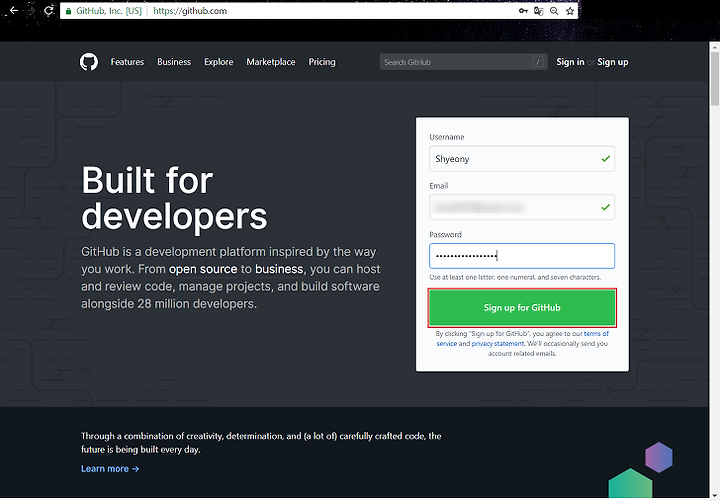The height and width of the screenshot is (501, 720).
Task: Open the Marketplace menu item
Action: pos(270,62)
